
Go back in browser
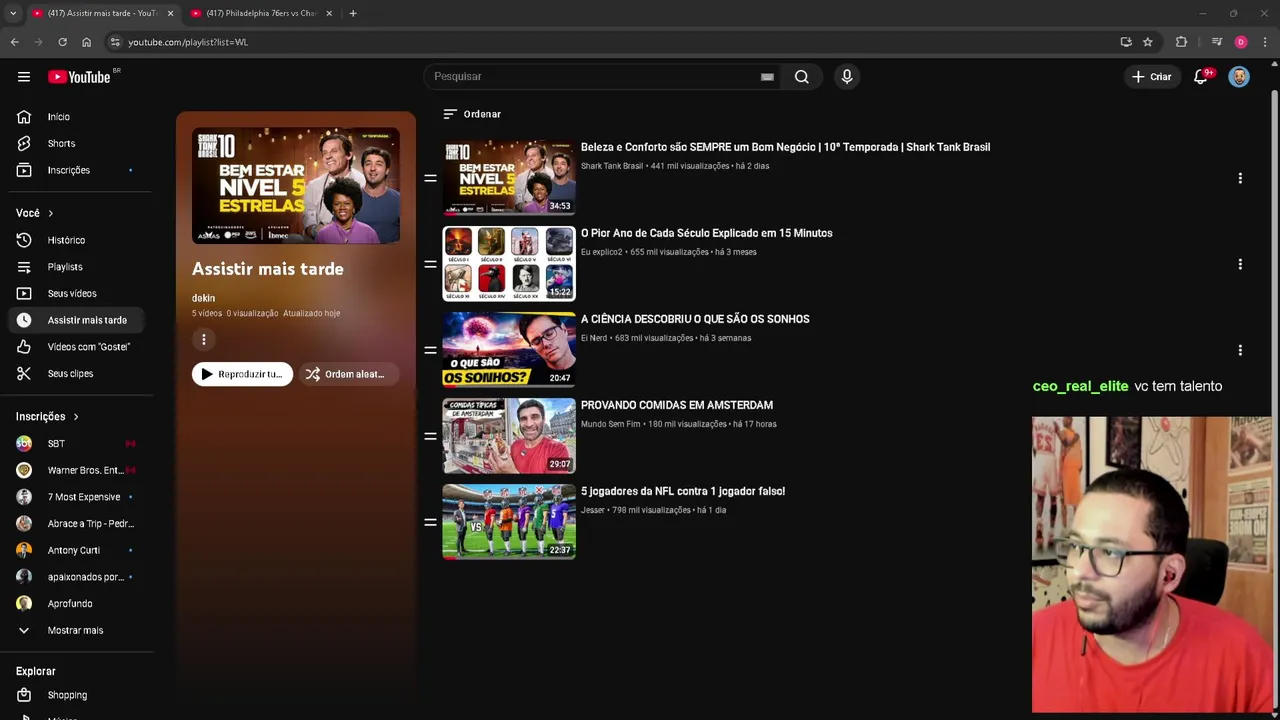pyautogui.click(x=14, y=42)
